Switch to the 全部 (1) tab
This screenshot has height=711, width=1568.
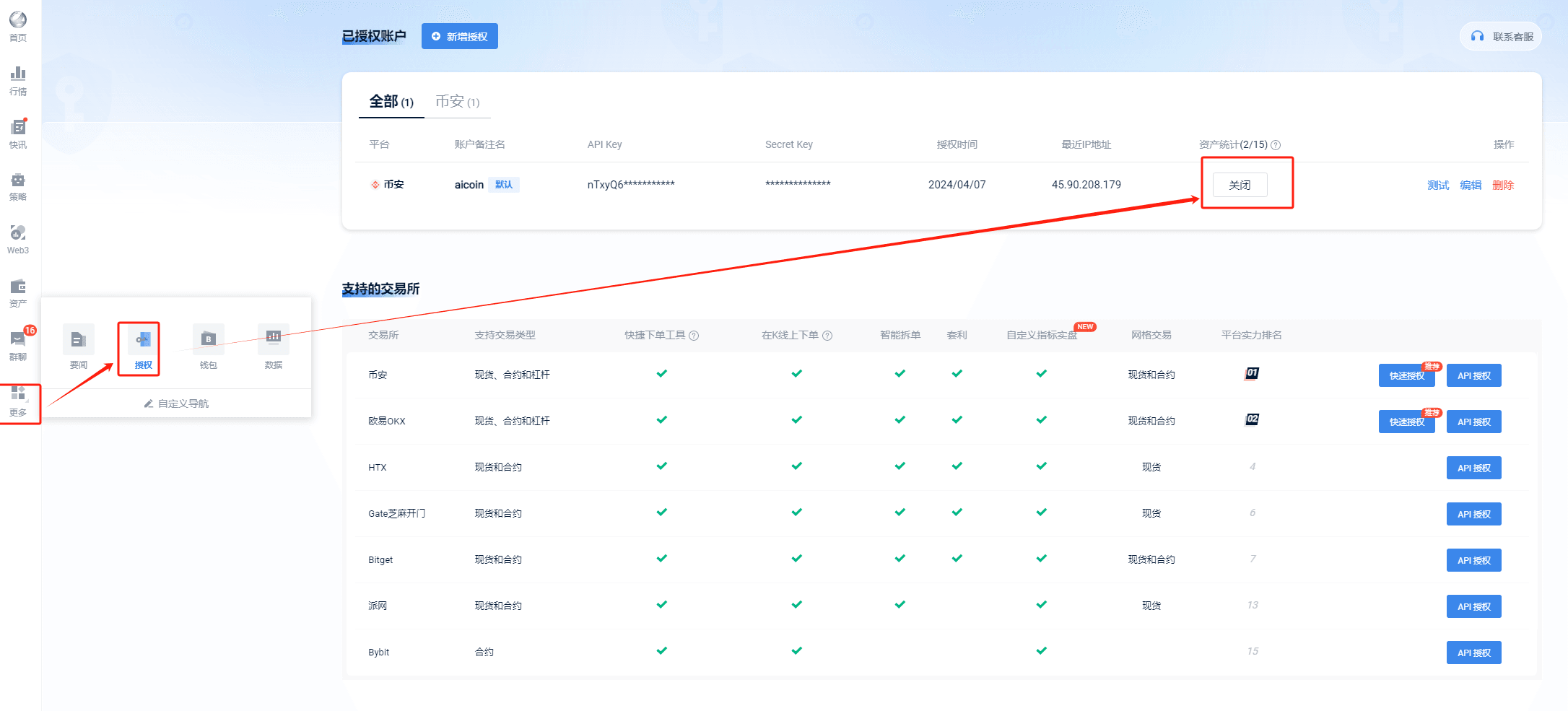click(391, 102)
